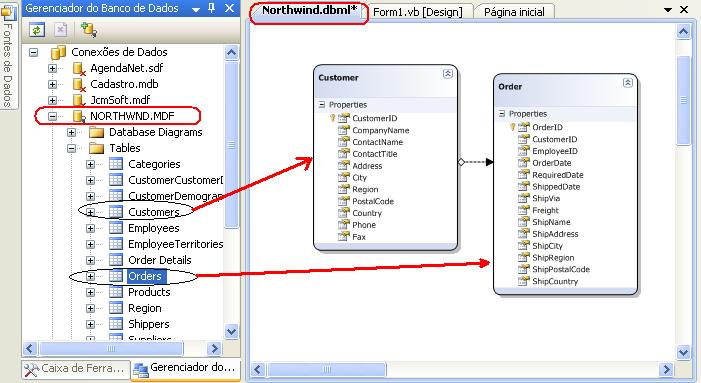Select the Customers table in tree
The height and width of the screenshot is (383, 701).
point(154,212)
